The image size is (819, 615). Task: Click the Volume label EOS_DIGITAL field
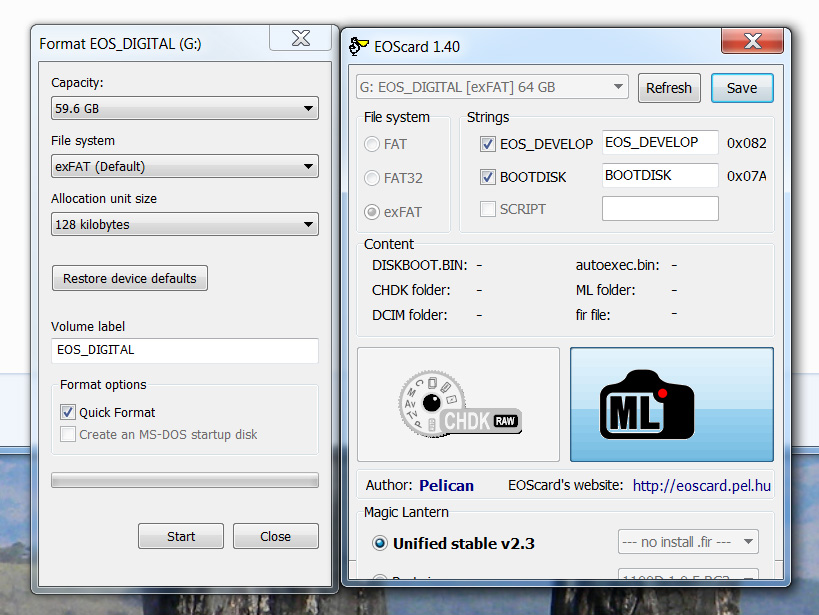[185, 350]
